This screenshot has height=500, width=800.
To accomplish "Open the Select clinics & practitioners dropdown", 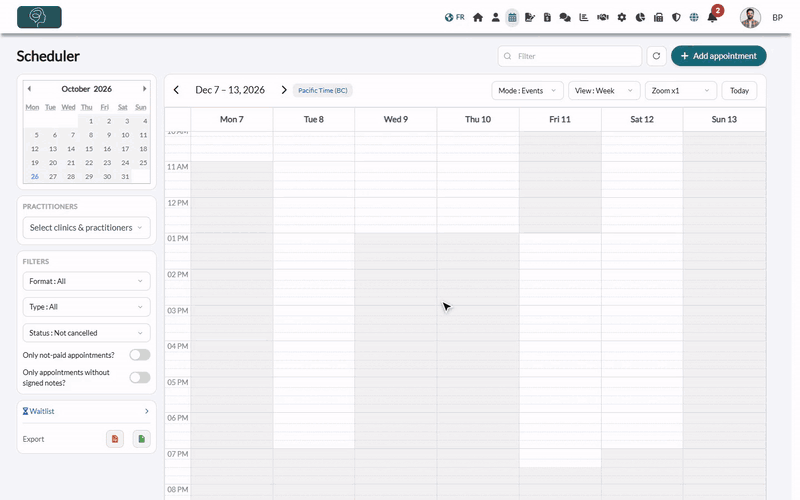I will pyautogui.click(x=86, y=228).
